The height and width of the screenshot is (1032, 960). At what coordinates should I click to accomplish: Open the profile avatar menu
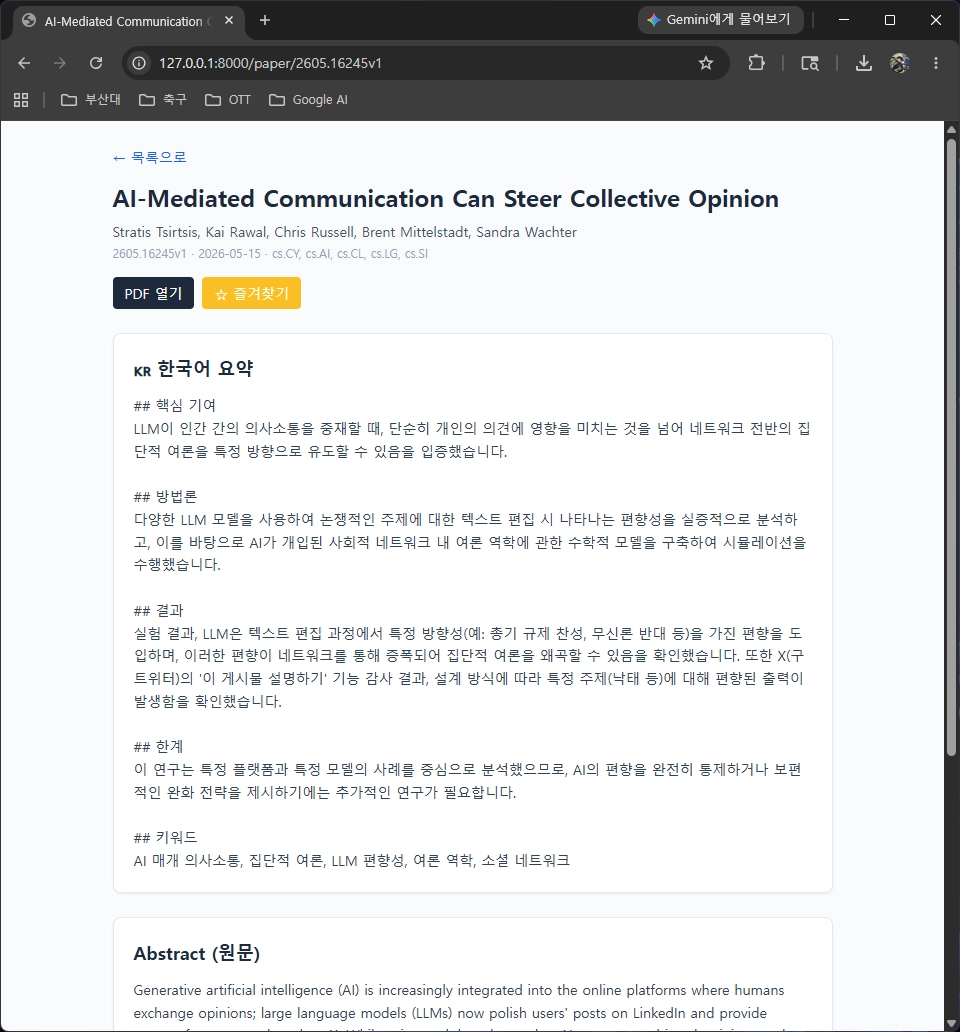pos(899,63)
